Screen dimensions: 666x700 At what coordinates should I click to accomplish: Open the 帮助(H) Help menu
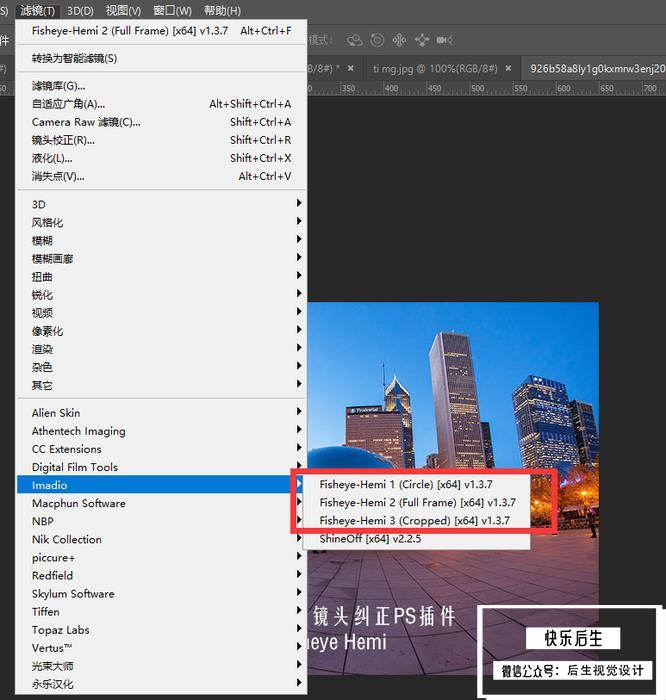click(222, 10)
